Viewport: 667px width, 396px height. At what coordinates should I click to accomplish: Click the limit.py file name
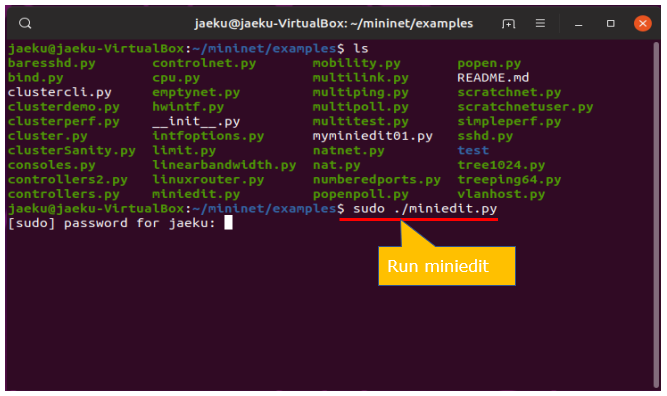coord(184,150)
